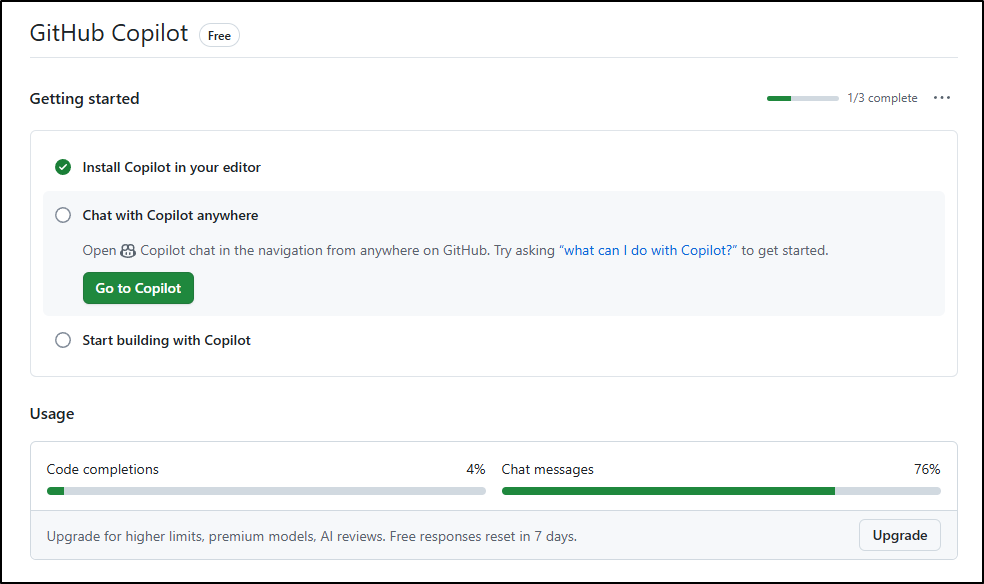
Task: Click the green checkmark beside Install Copilot
Action: pos(63,167)
